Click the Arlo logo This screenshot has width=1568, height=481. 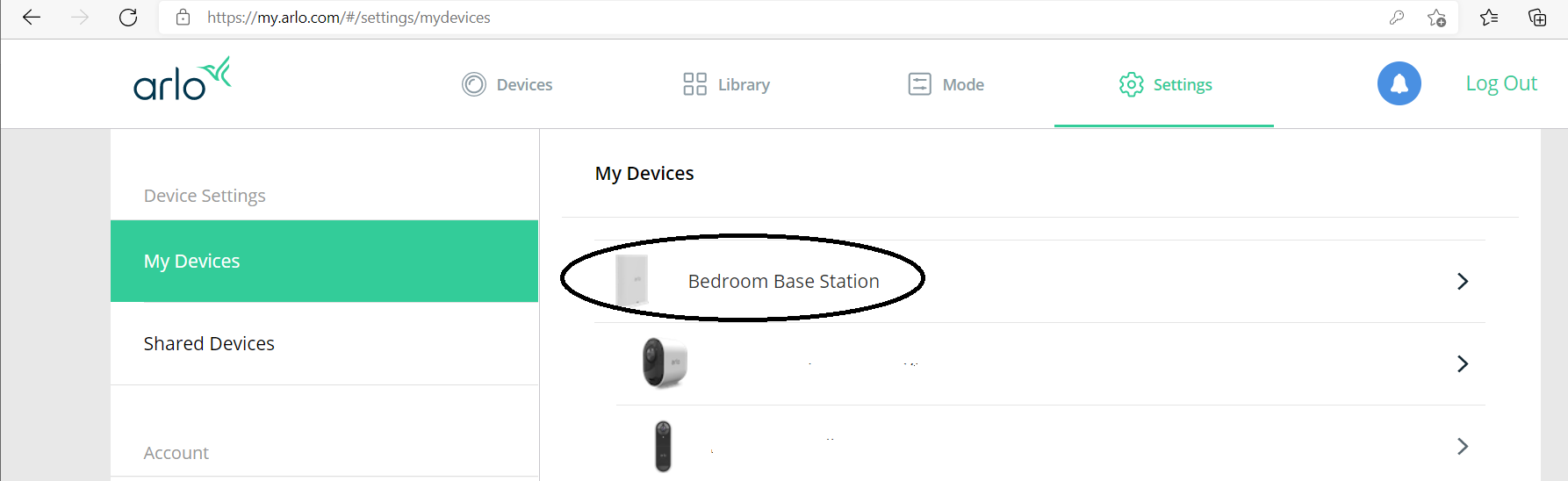[183, 80]
